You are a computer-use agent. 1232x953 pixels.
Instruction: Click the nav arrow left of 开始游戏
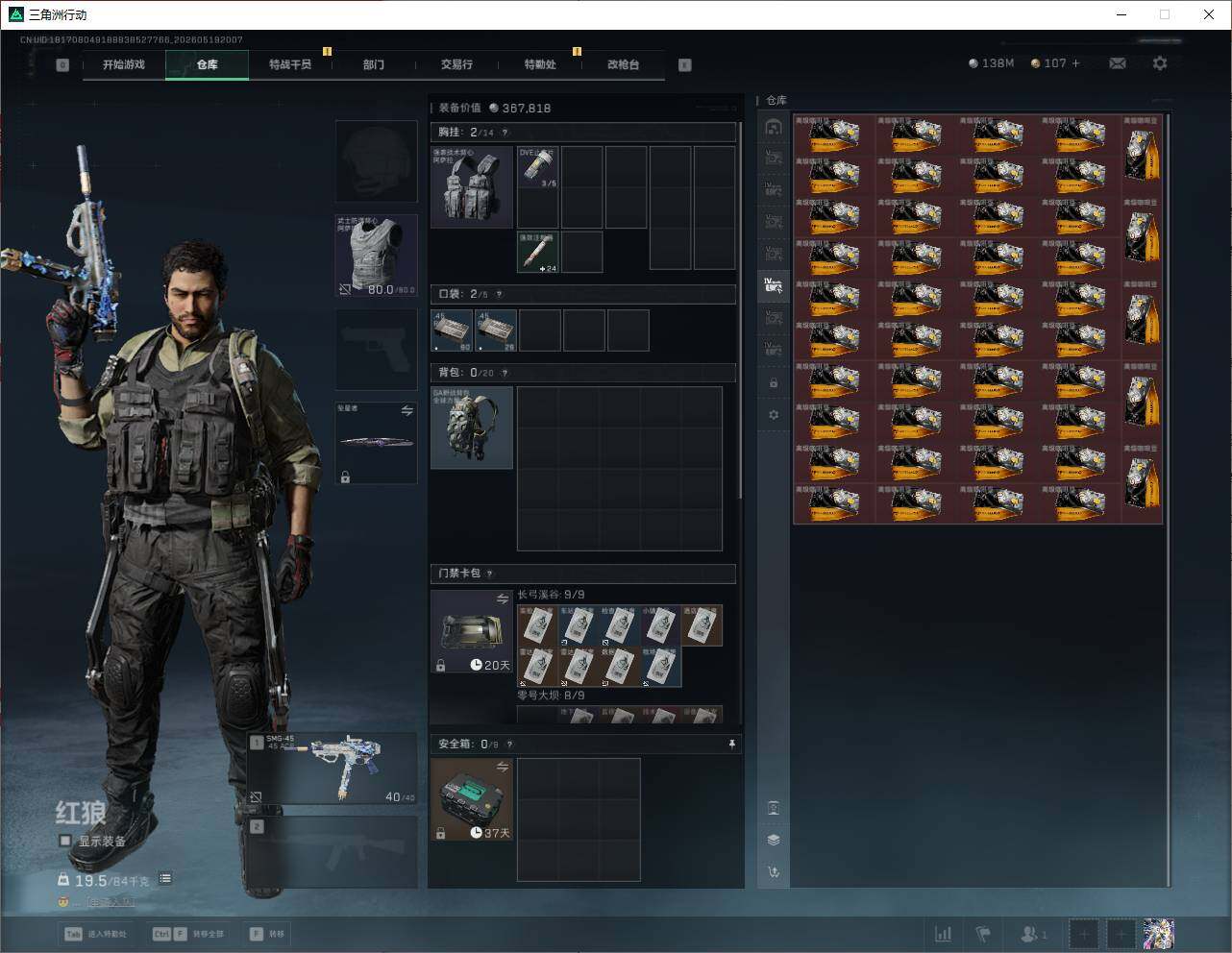tap(62, 64)
